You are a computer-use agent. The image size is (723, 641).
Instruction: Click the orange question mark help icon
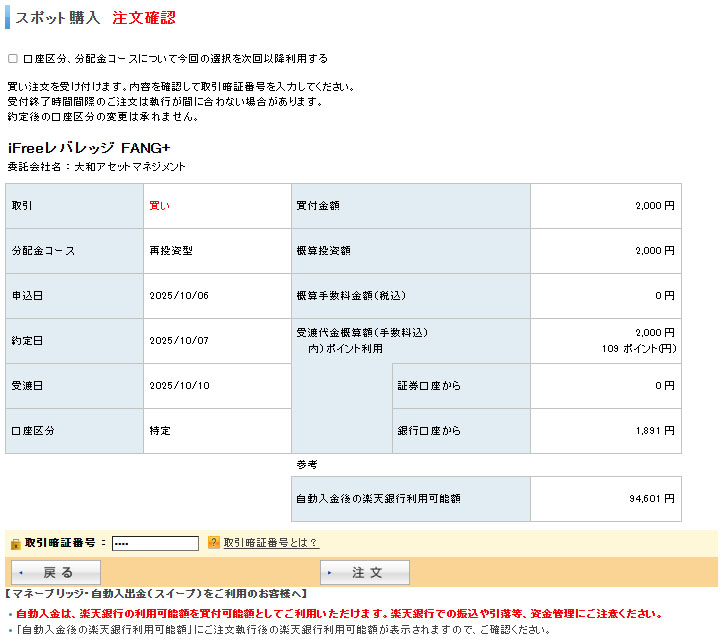point(213,543)
